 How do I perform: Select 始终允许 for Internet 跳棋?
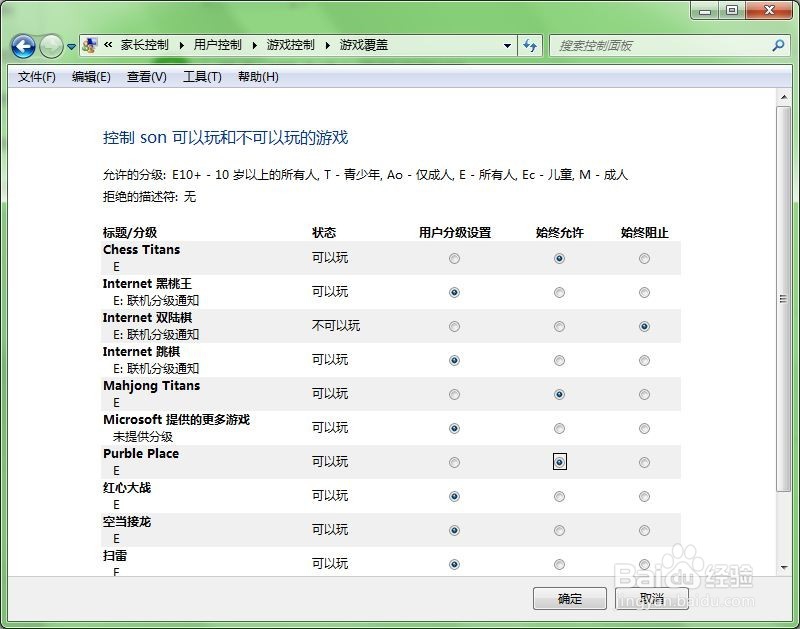(x=559, y=361)
